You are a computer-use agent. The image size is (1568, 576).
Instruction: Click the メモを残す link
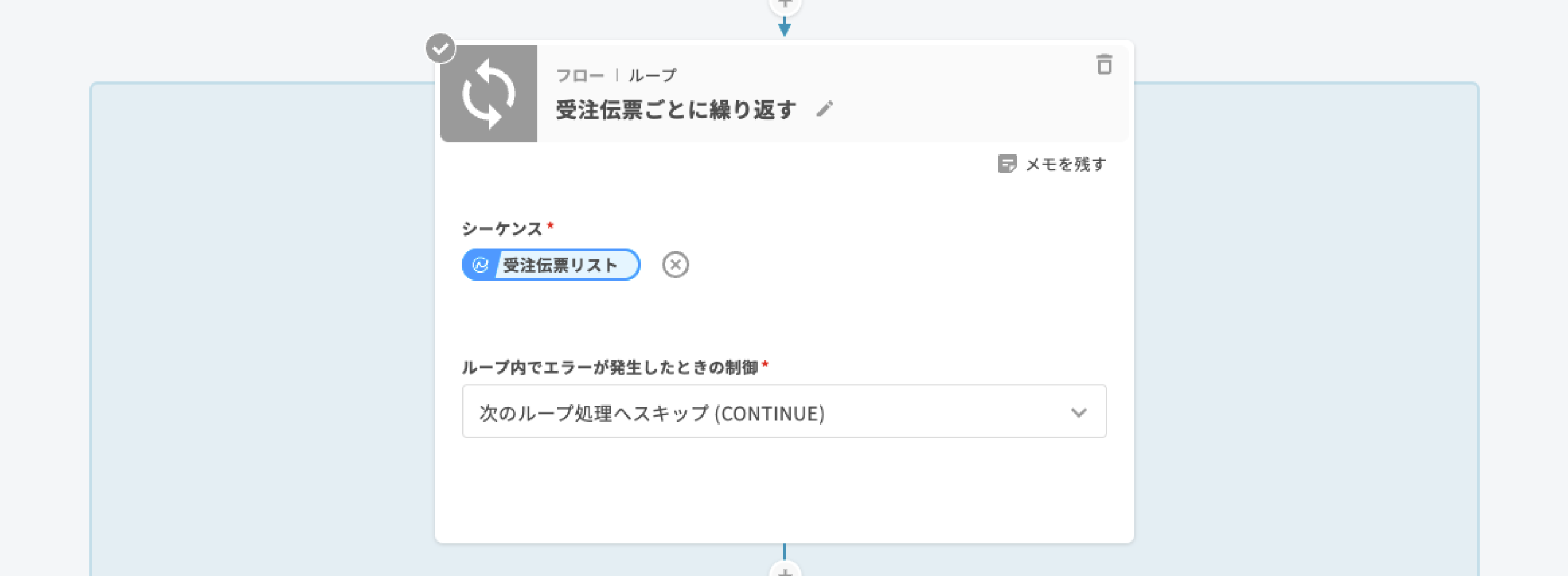point(1065,164)
